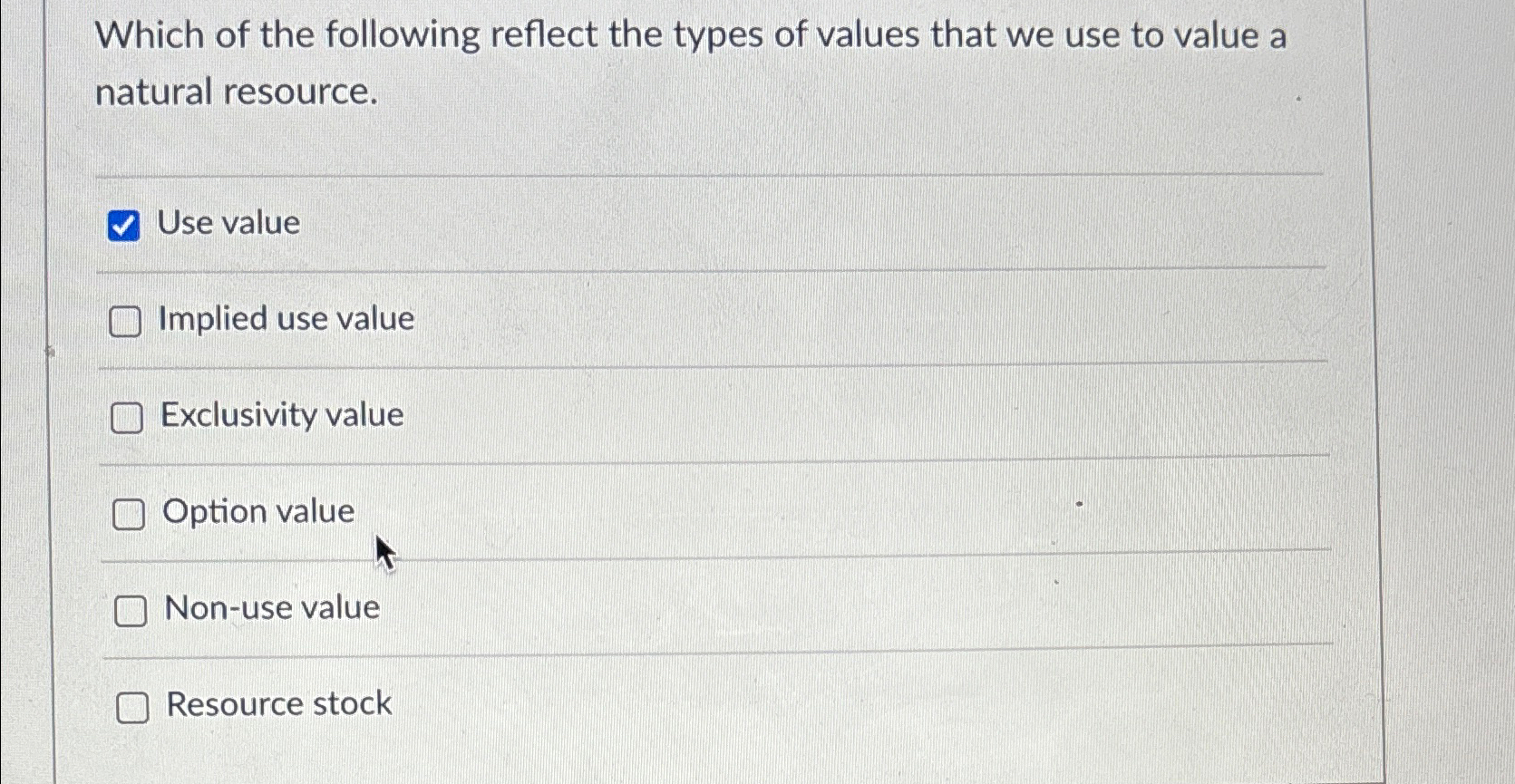Uncheck the 'Use value' checkbox
1515x784 pixels.
[x=123, y=227]
